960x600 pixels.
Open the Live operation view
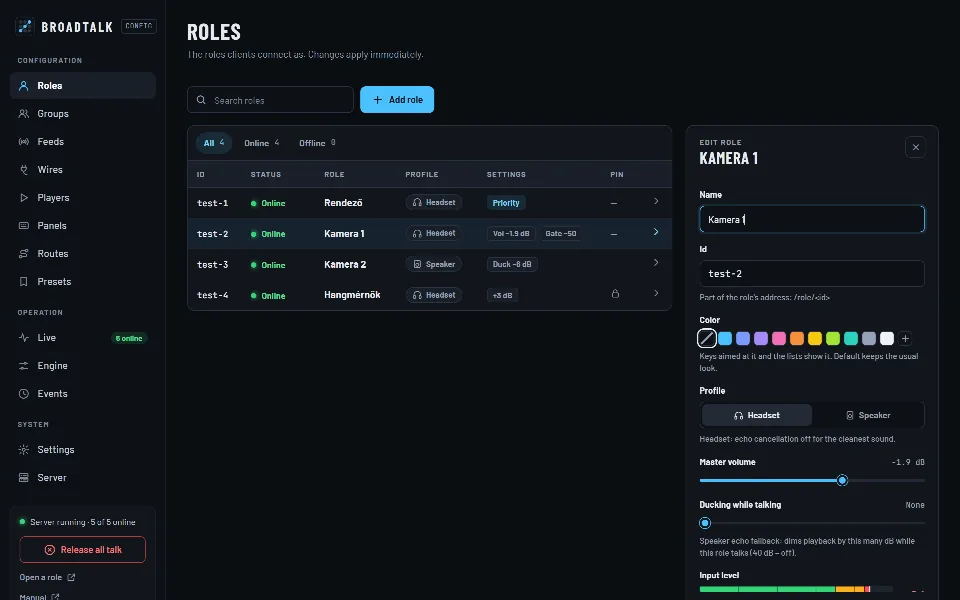(83, 338)
